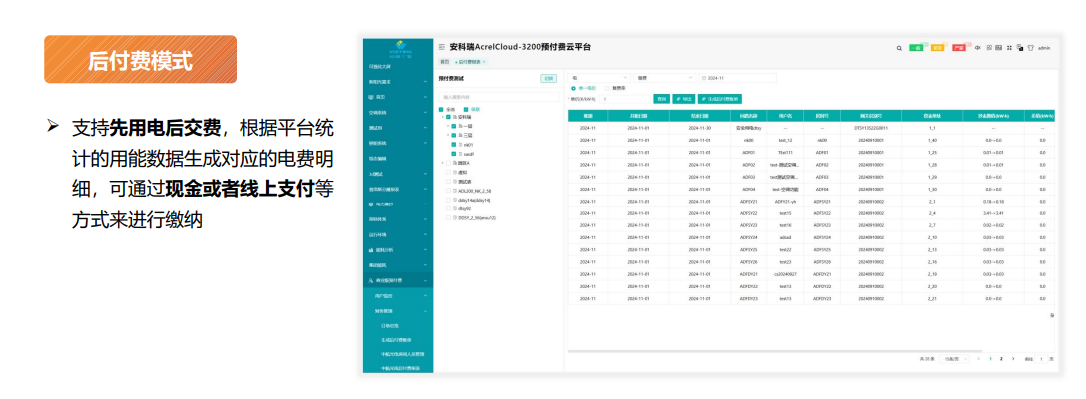Click the tree search input box
This screenshot has width=1086, height=399.
point(499,97)
